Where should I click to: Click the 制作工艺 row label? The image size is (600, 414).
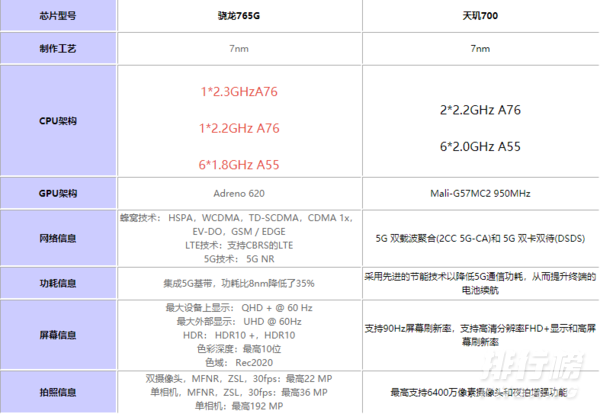pyautogui.click(x=58, y=49)
